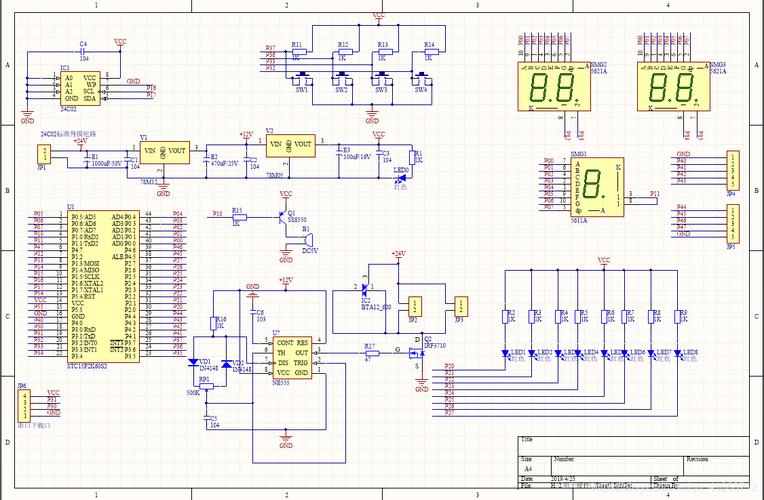Click push button switch SW3

pyautogui.click(x=382, y=78)
